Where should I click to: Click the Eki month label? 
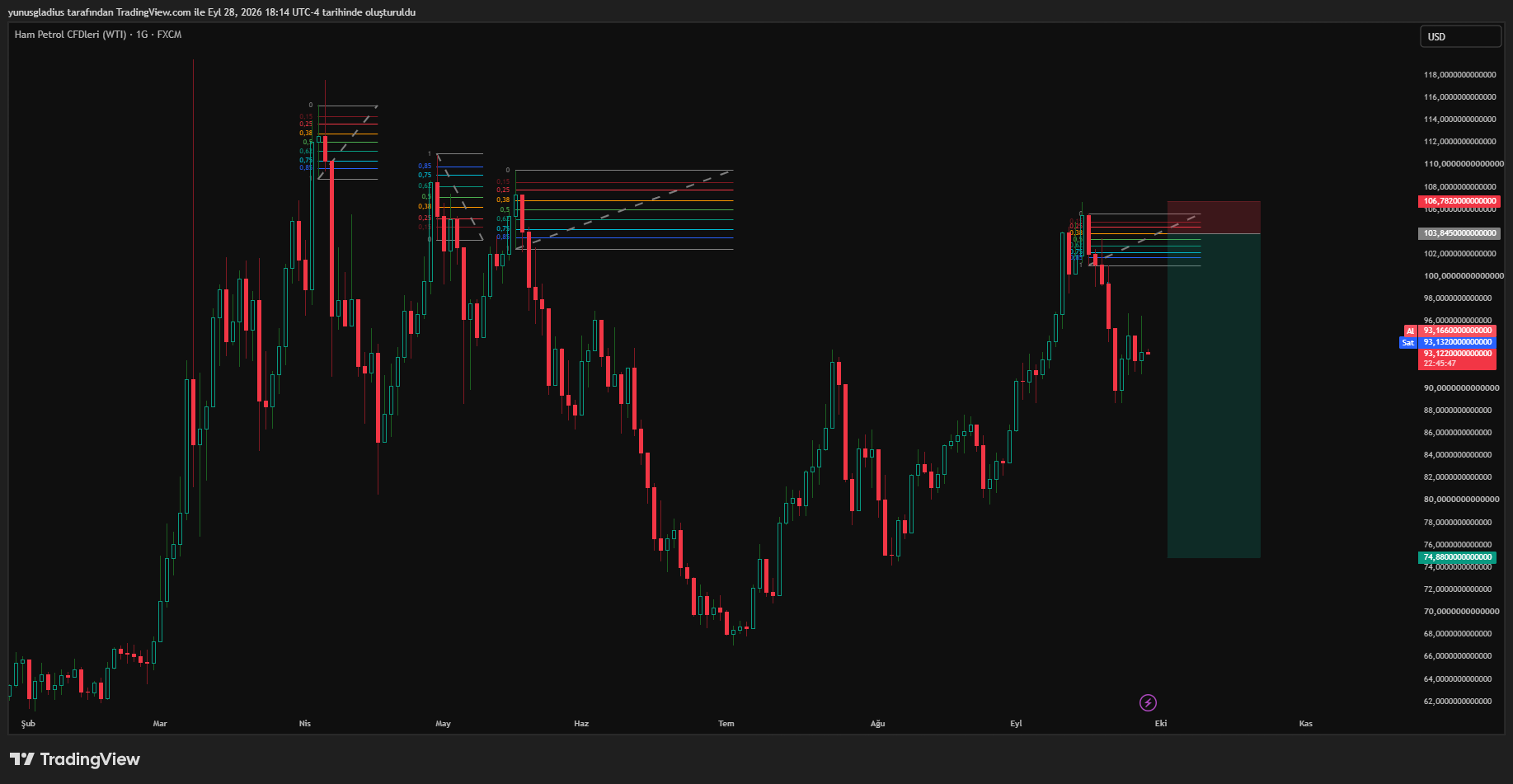click(x=1161, y=724)
